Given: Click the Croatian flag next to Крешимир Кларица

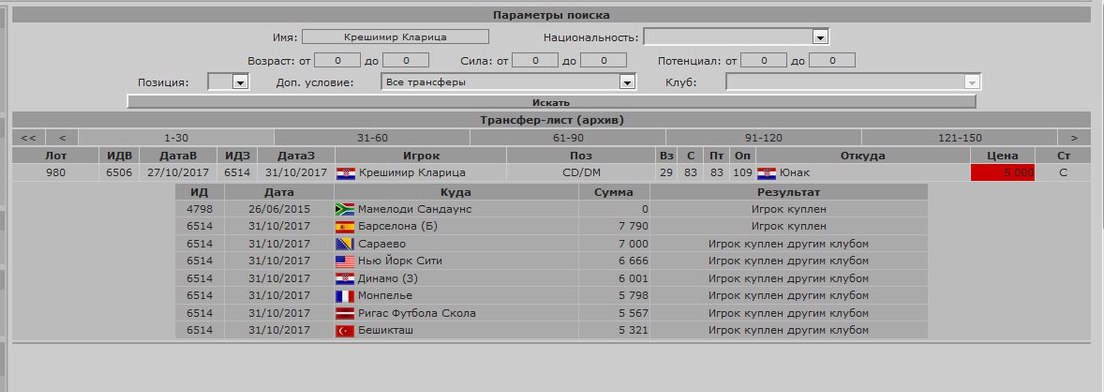Looking at the screenshot, I should coord(345,173).
